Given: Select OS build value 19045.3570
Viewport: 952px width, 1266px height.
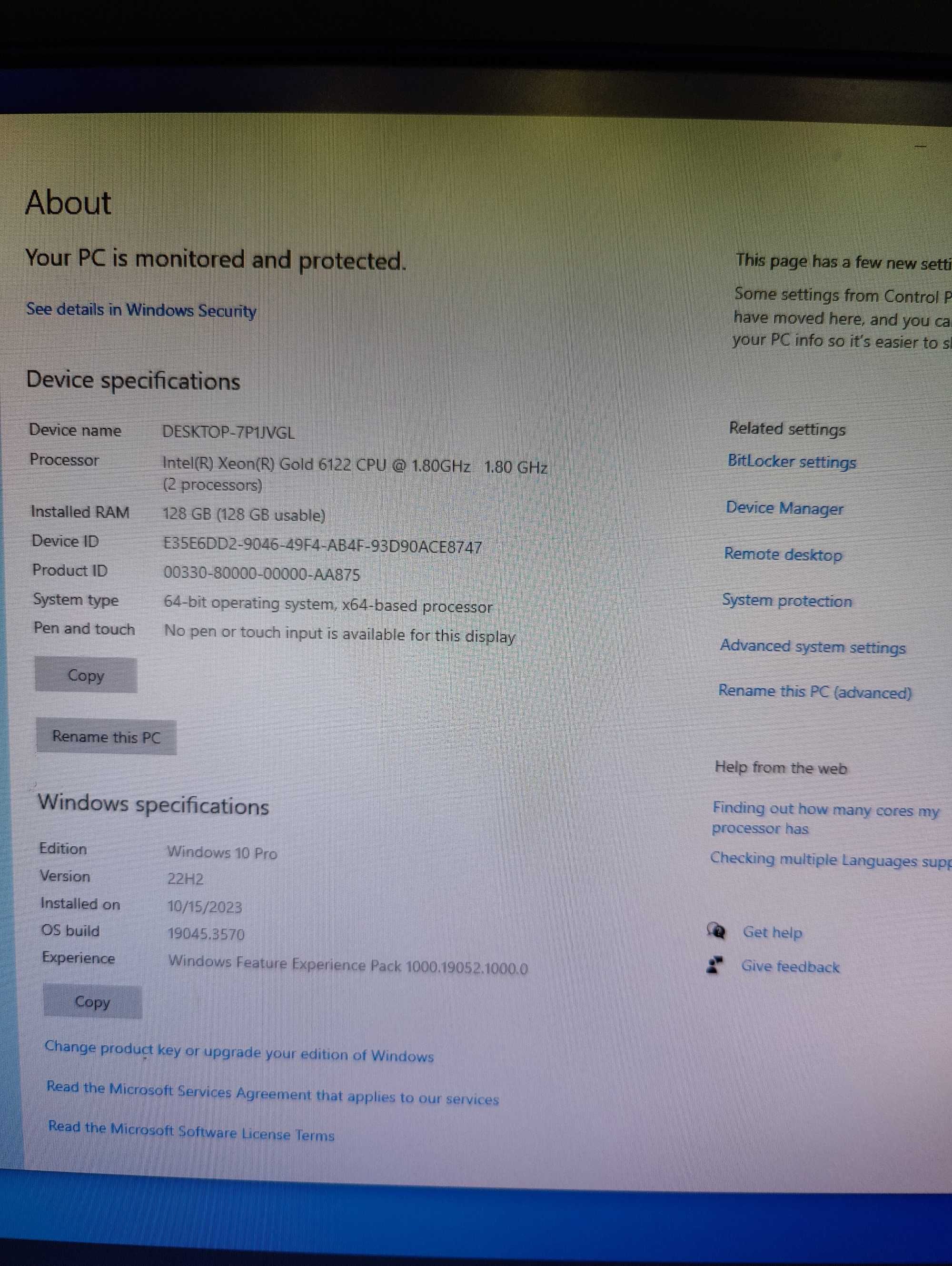Looking at the screenshot, I should click(x=206, y=934).
